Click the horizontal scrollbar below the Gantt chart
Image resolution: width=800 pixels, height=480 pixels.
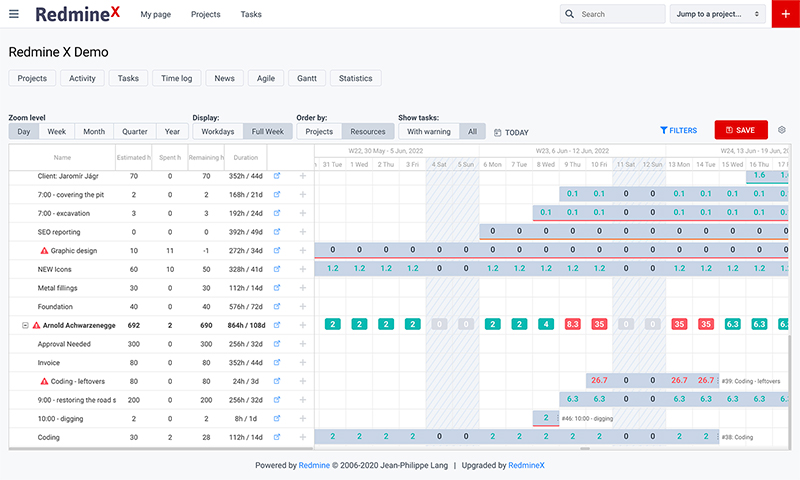(585, 449)
